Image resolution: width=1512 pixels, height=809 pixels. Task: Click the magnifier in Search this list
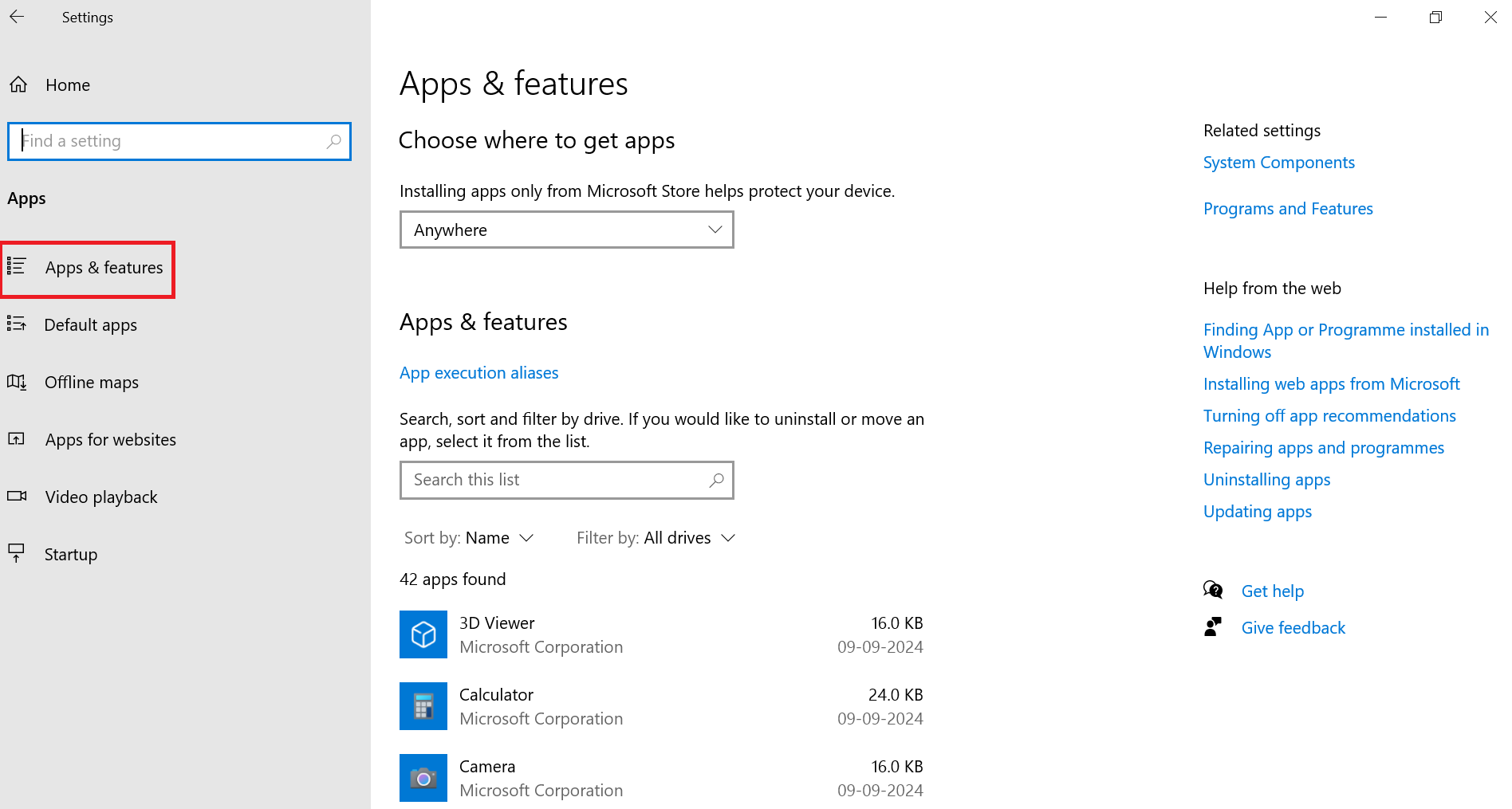716,480
